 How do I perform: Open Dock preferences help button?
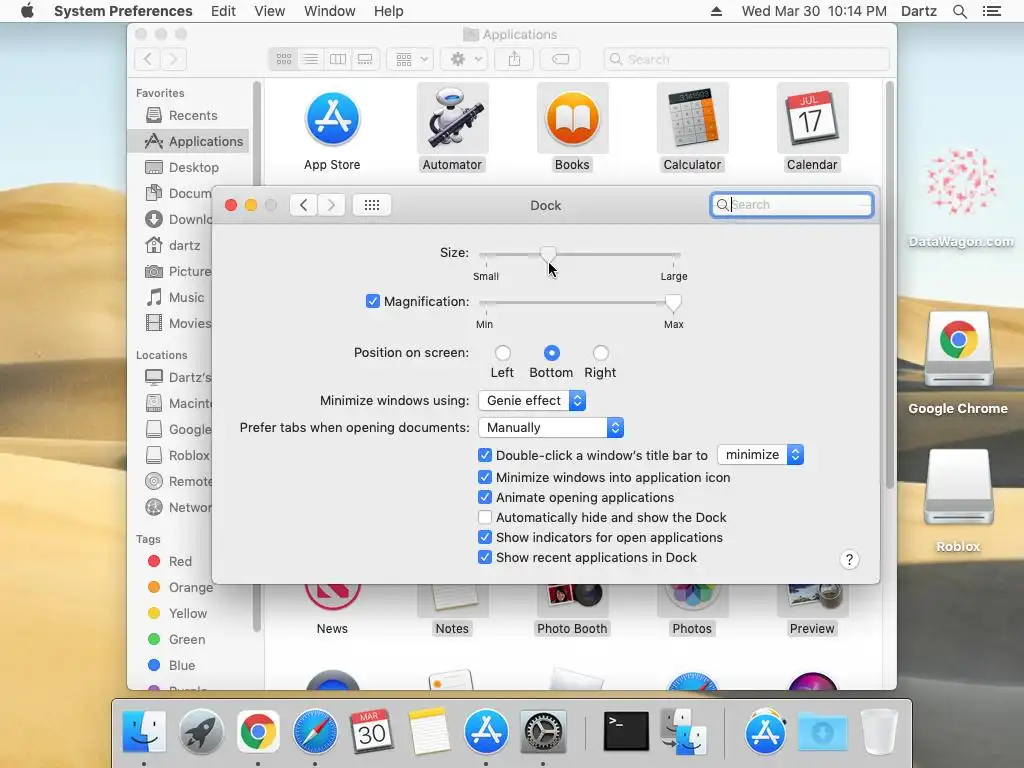(849, 560)
